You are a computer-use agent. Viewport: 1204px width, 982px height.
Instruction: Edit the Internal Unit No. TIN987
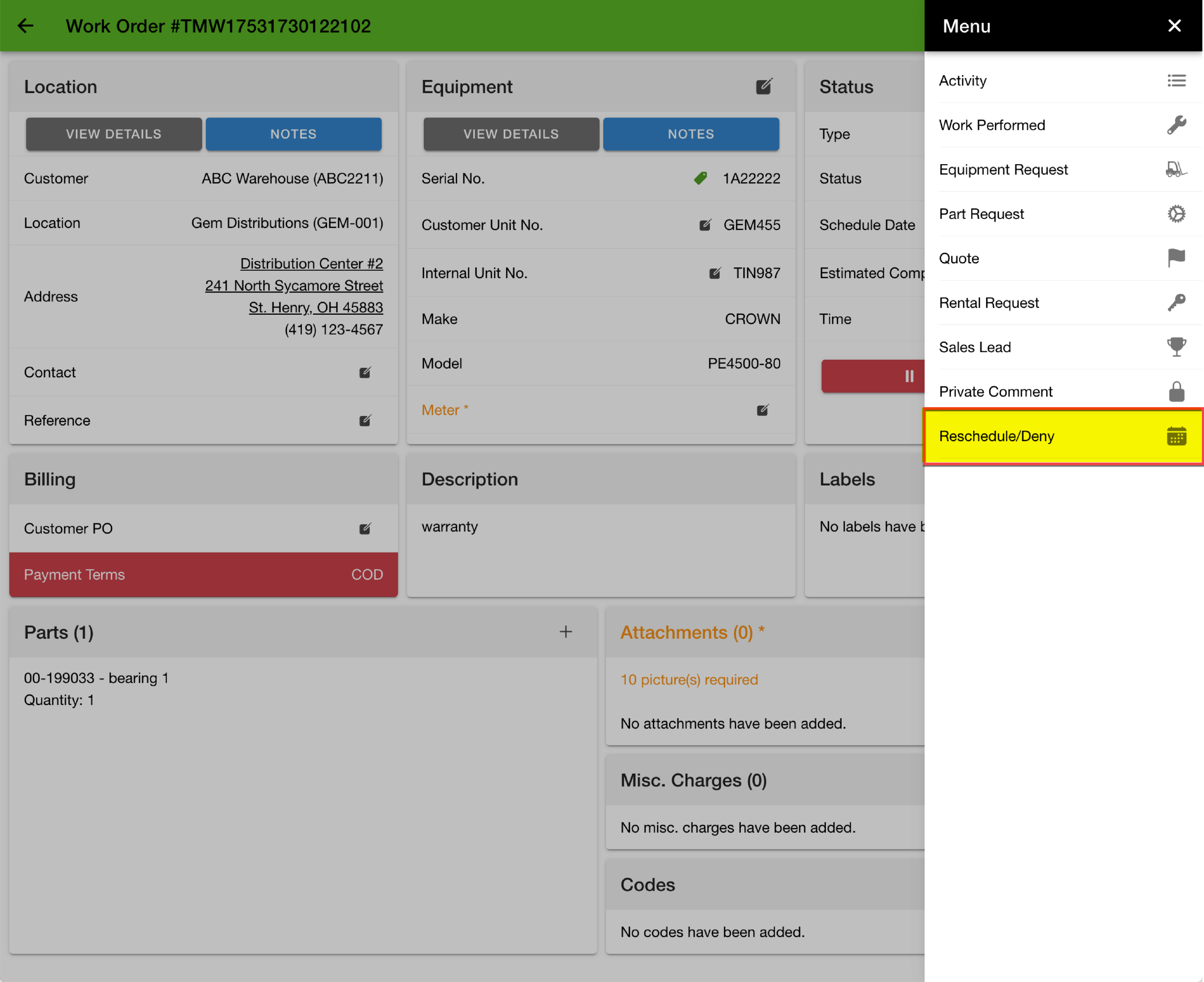[x=716, y=273]
